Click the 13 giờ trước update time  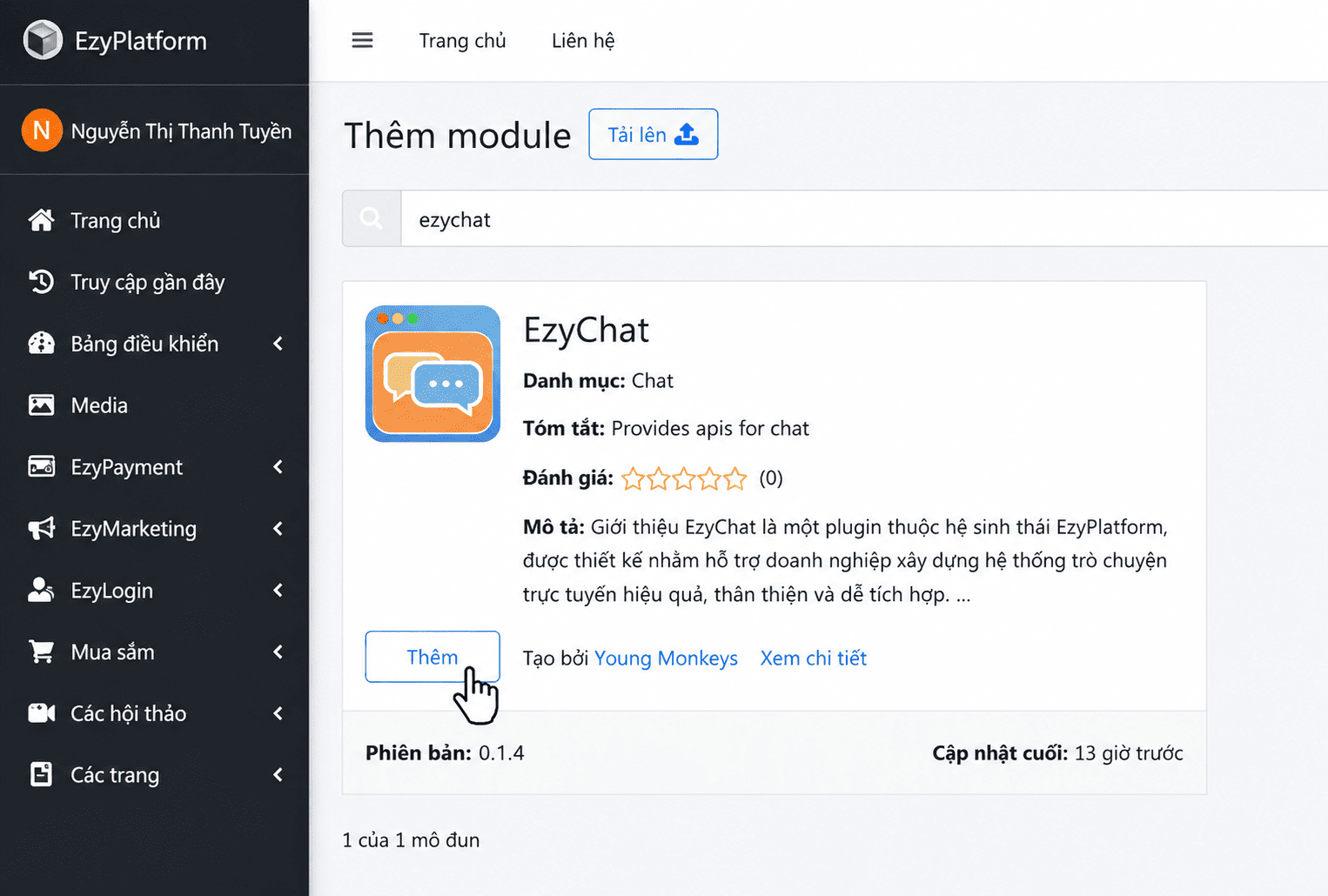(x=1129, y=753)
